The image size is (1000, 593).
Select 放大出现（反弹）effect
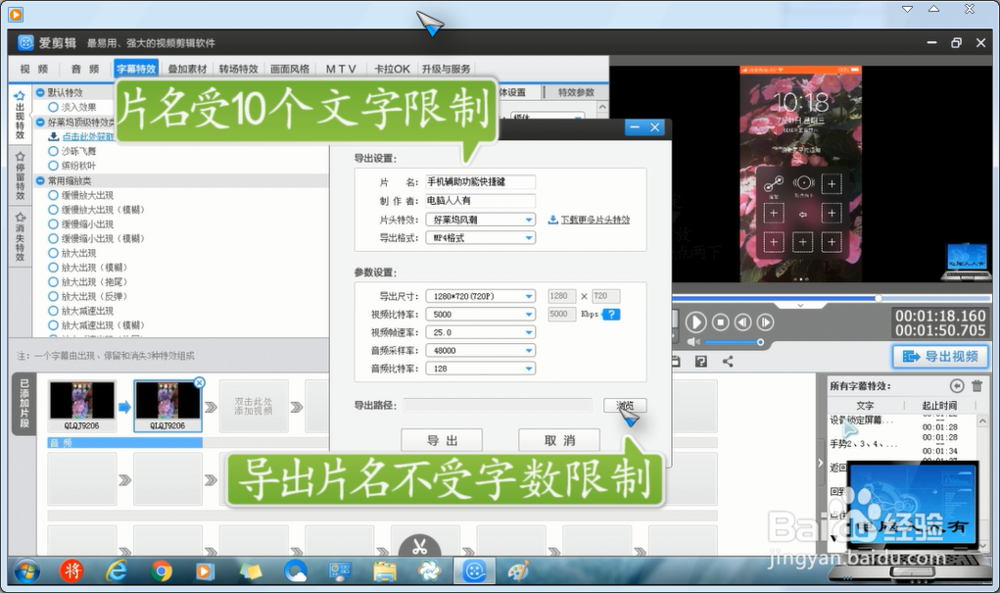coord(54,296)
